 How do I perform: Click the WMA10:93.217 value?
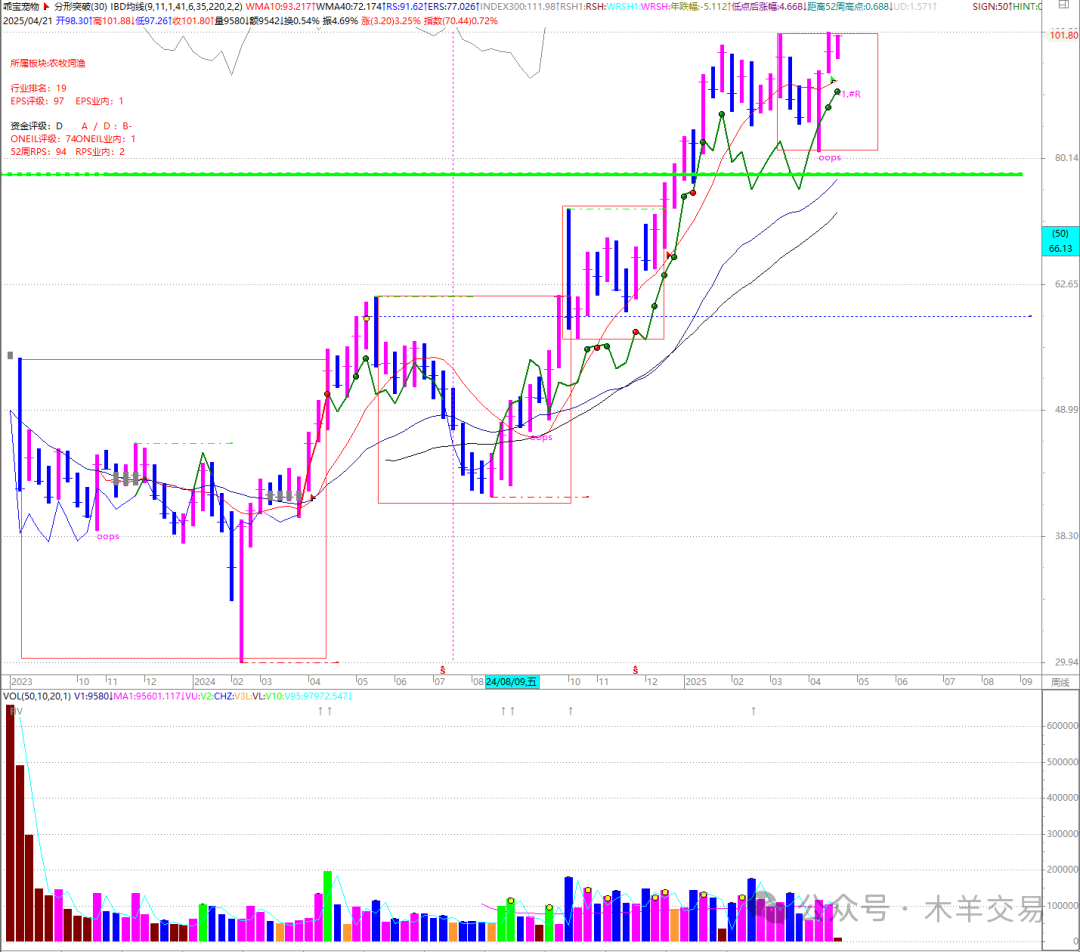[279, 6]
